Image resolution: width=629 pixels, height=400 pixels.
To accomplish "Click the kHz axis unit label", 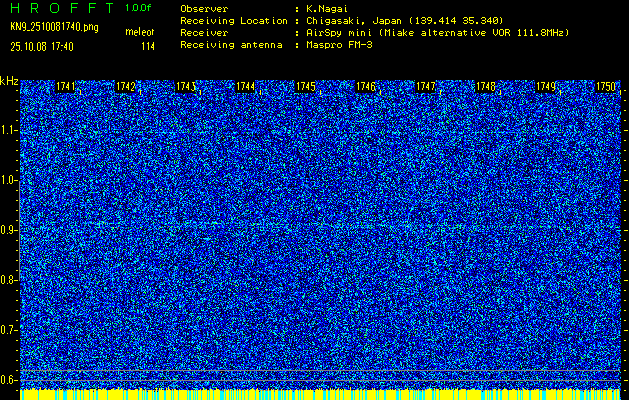I will pyautogui.click(x=9, y=80).
